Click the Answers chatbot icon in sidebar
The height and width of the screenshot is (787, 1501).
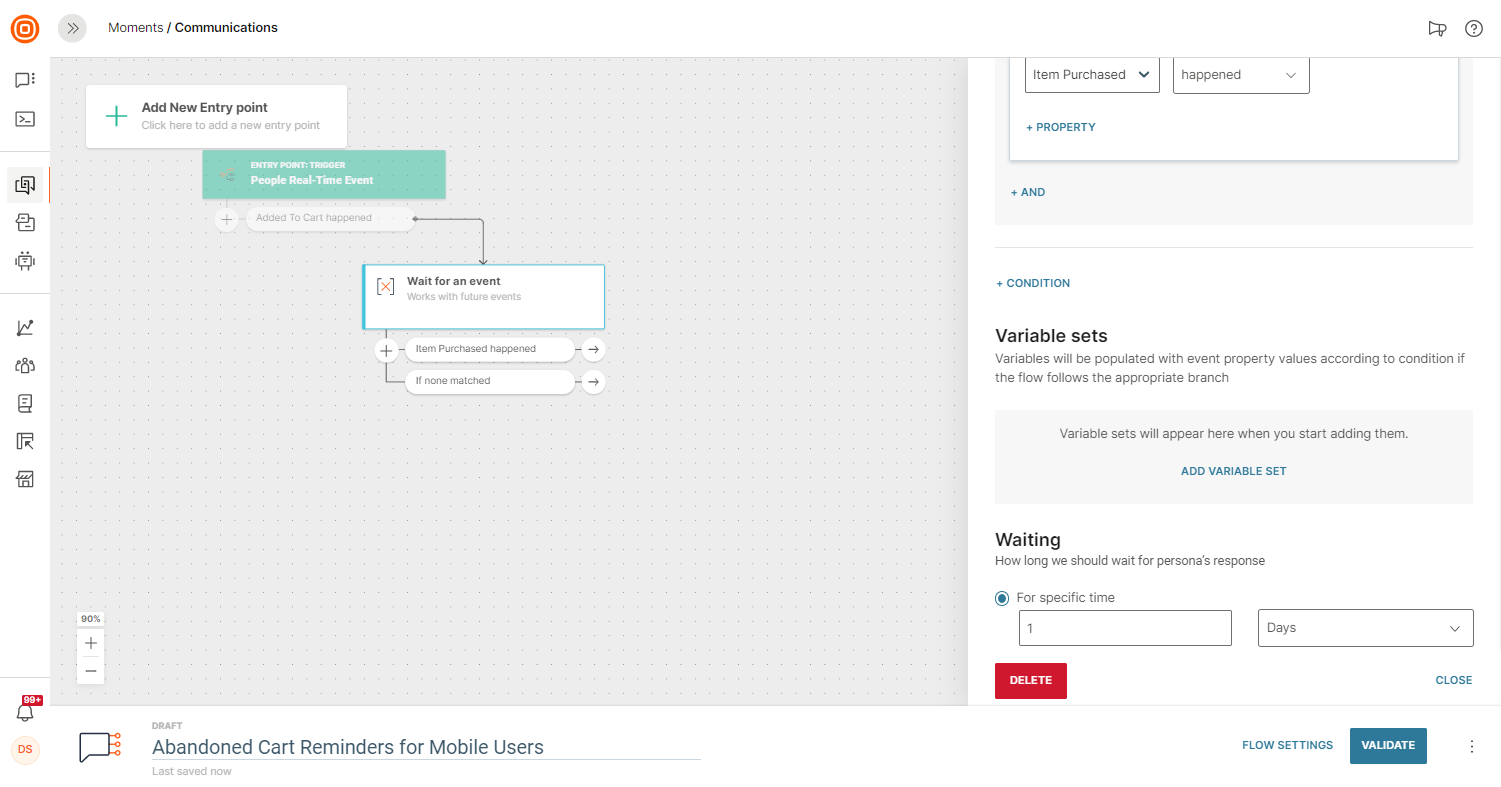coord(25,261)
